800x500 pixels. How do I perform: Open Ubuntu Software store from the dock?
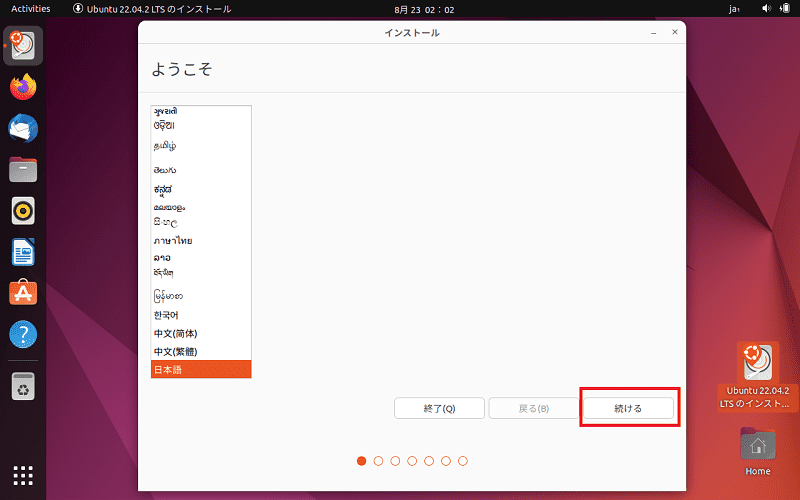pyautogui.click(x=23, y=293)
